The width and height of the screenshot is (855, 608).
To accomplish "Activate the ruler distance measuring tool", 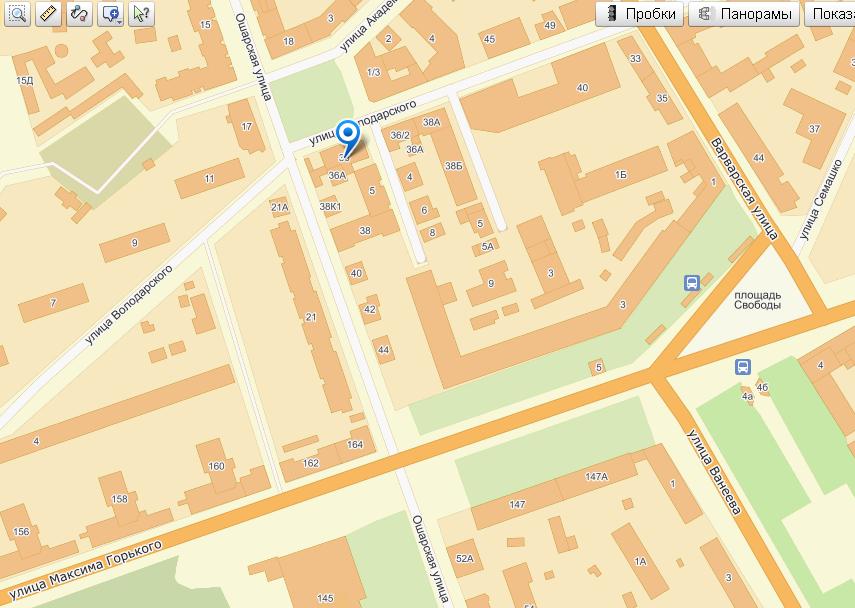I will (x=49, y=14).
